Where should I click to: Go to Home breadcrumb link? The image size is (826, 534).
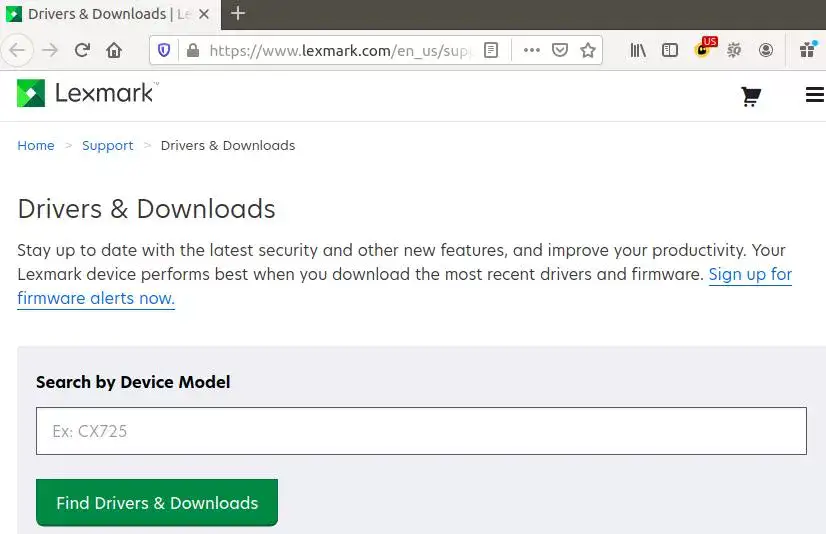coord(36,145)
